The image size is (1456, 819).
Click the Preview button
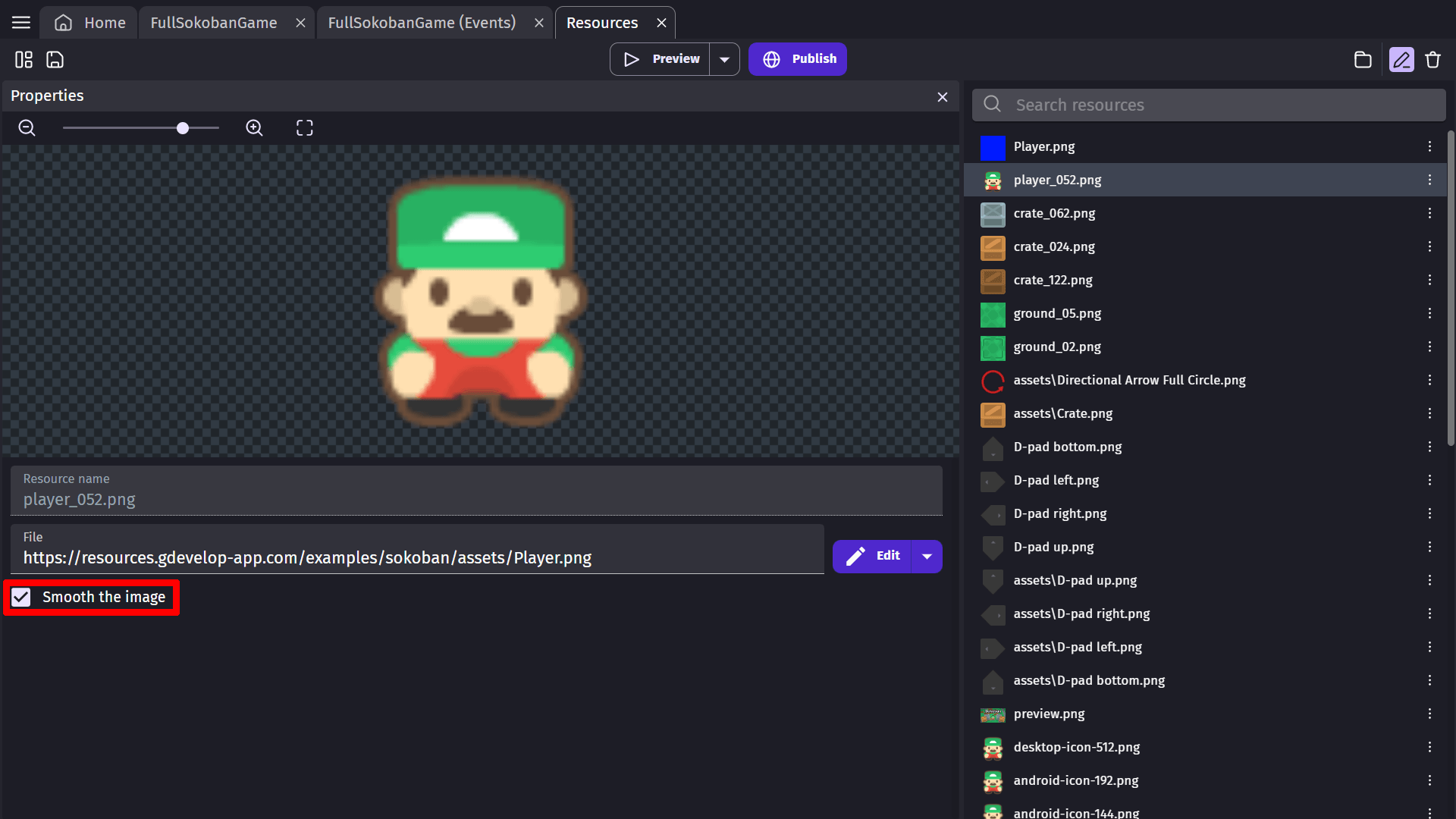(661, 59)
